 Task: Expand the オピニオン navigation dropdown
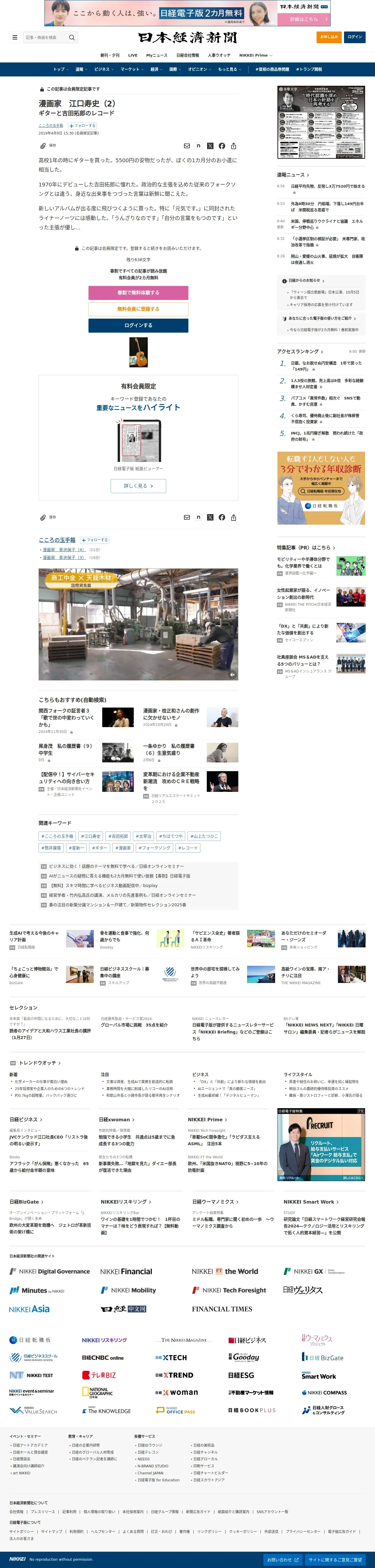[x=199, y=69]
